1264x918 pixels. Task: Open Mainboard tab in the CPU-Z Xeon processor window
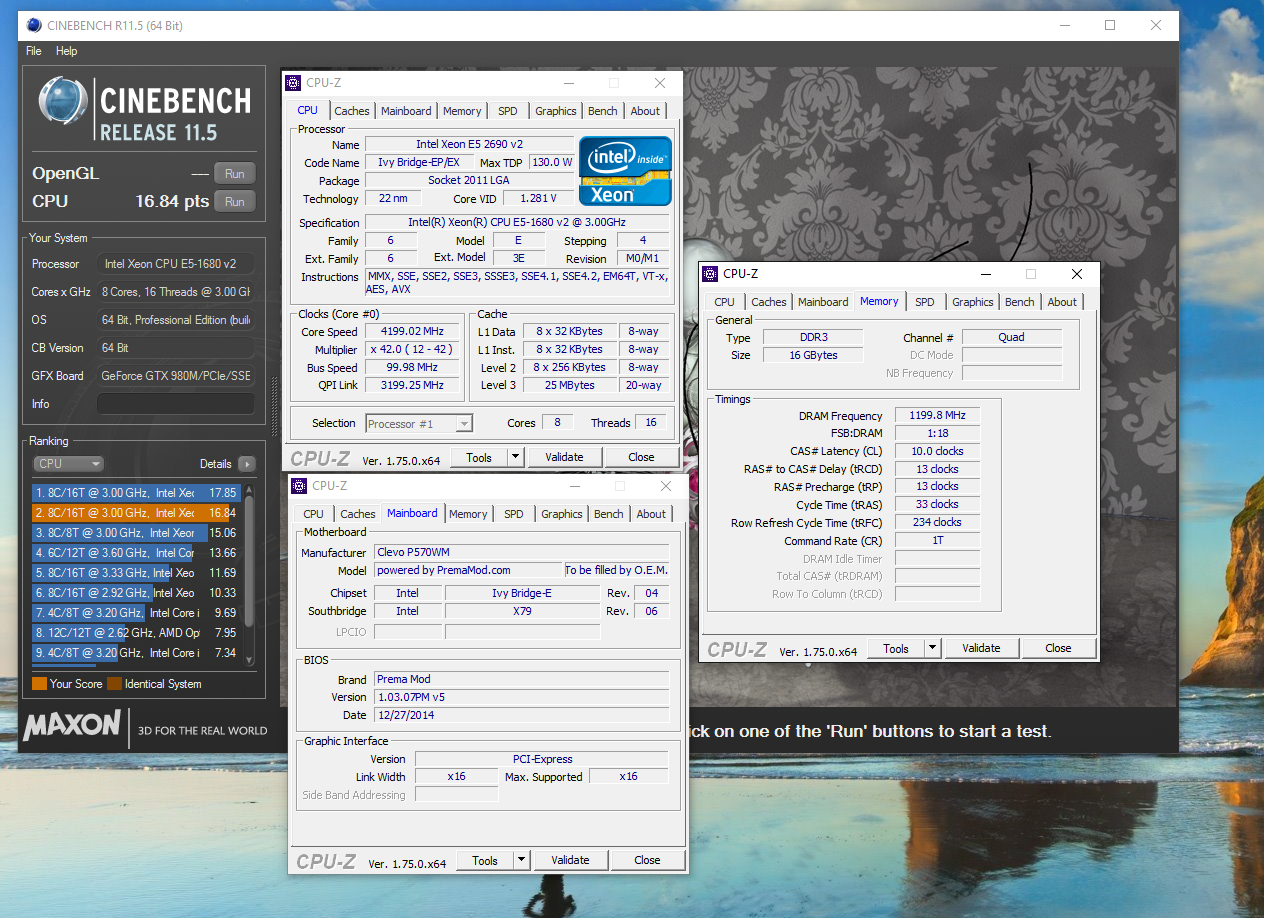tap(406, 111)
